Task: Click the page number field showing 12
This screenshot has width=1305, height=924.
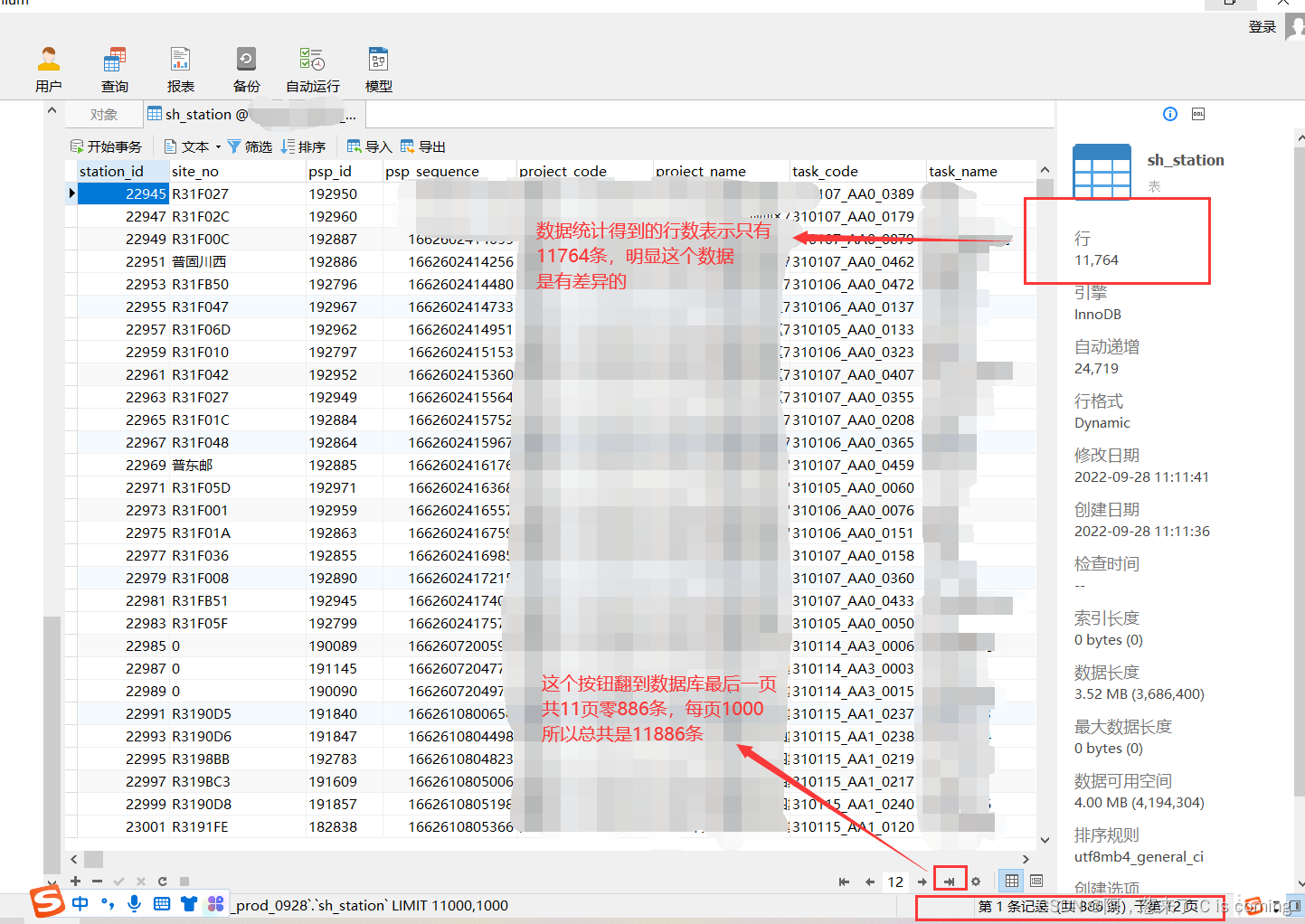Action: point(895,882)
